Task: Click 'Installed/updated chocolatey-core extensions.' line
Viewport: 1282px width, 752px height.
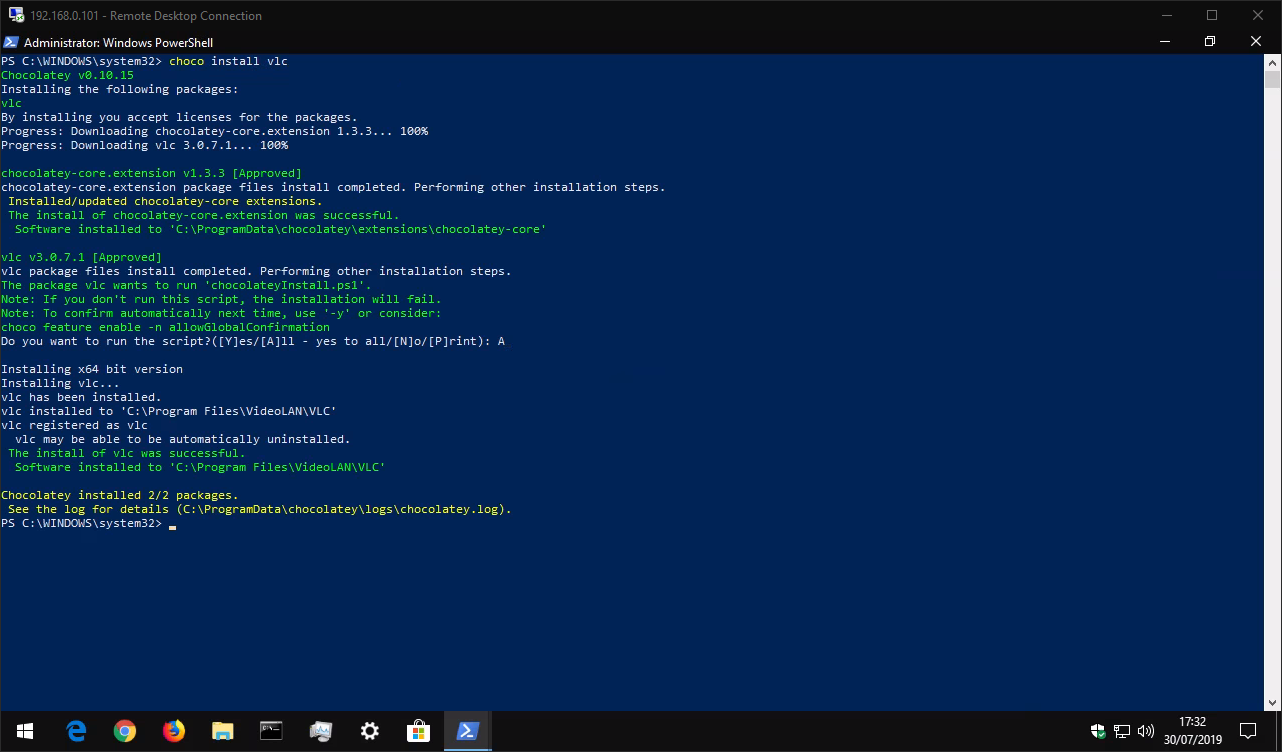Action: [165, 201]
